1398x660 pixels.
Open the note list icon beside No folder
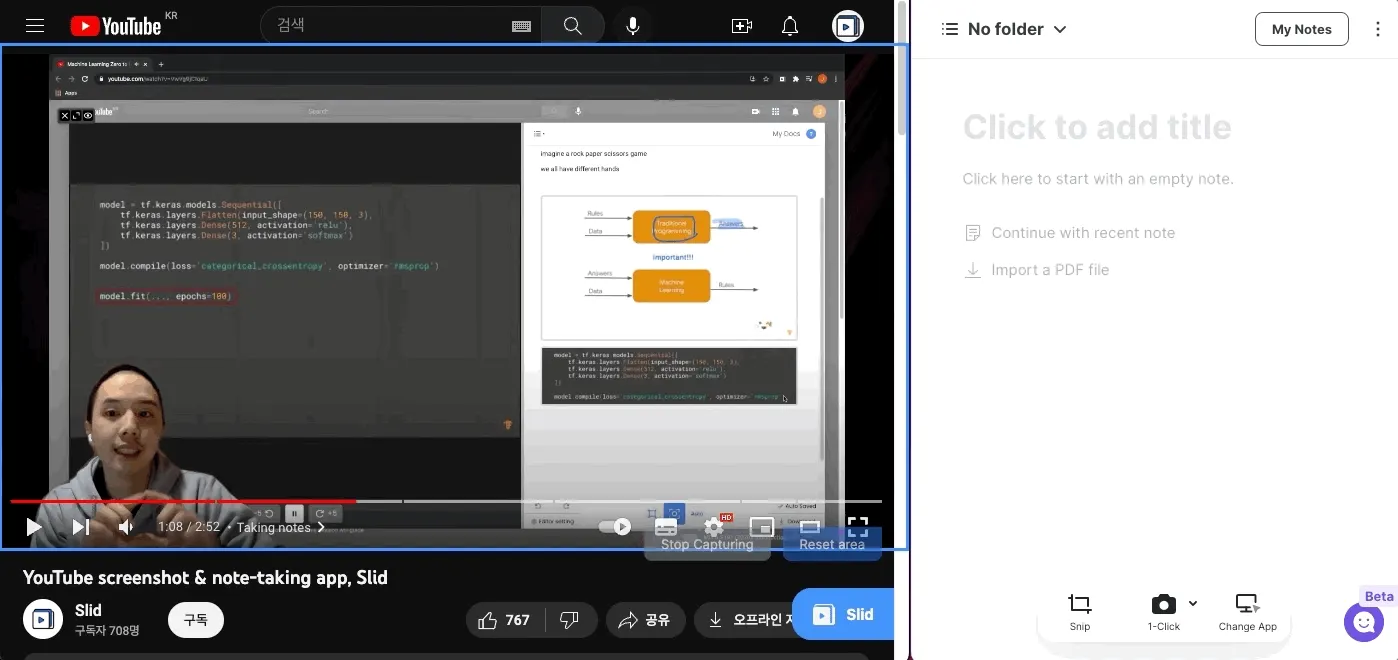pyautogui.click(x=950, y=29)
